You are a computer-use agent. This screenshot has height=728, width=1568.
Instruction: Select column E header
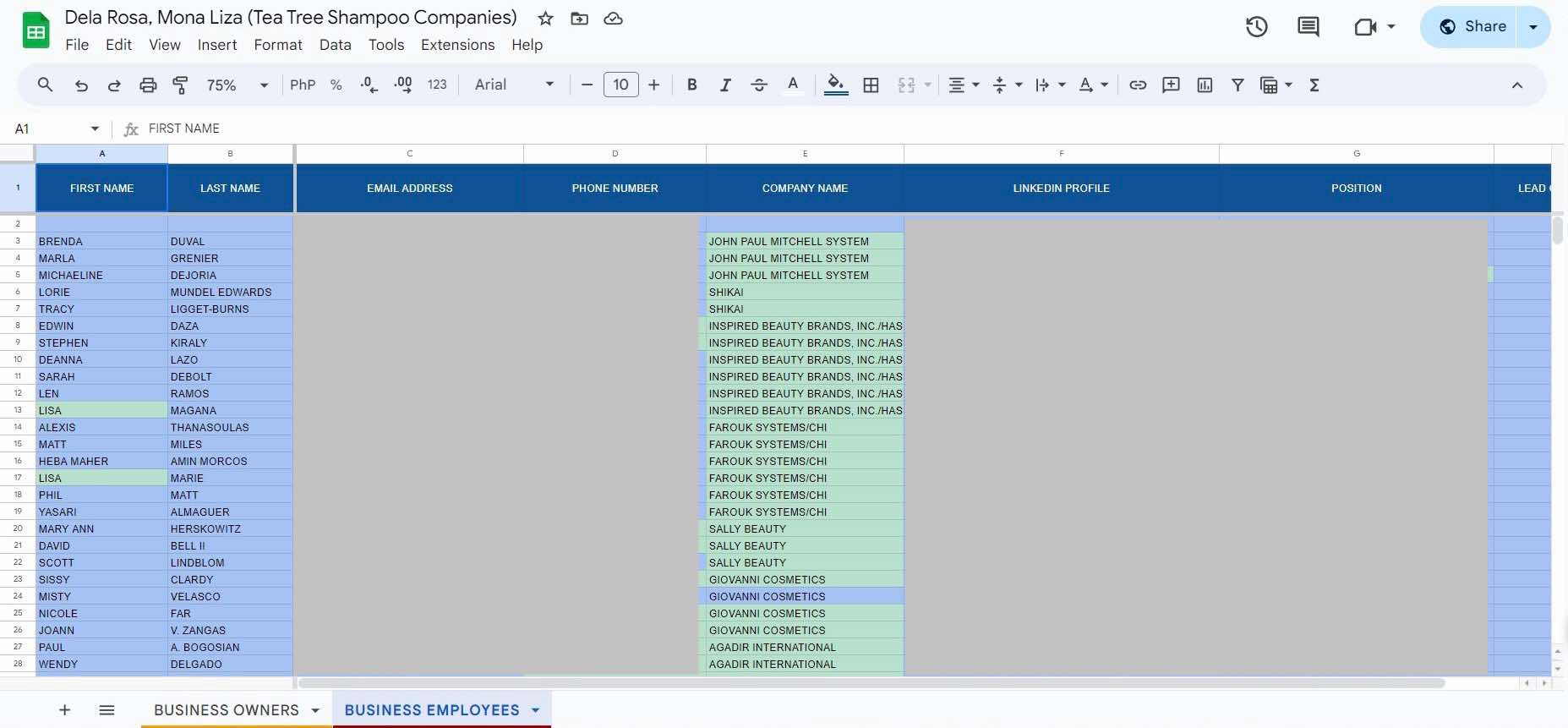pos(805,153)
